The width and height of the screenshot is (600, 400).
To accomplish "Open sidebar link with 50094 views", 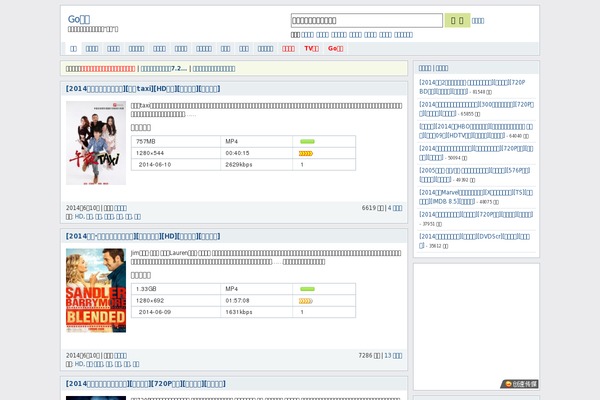I will tap(476, 153).
